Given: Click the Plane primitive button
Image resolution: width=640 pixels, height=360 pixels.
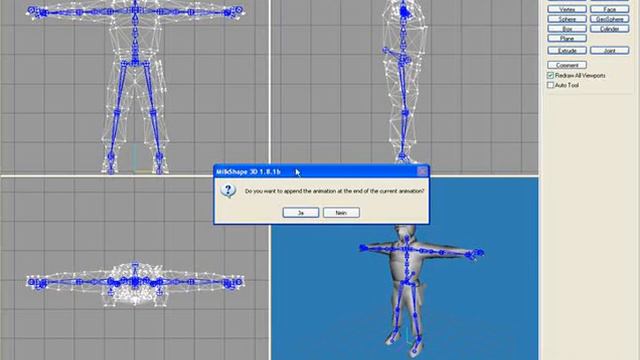Looking at the screenshot, I should click(567, 38).
